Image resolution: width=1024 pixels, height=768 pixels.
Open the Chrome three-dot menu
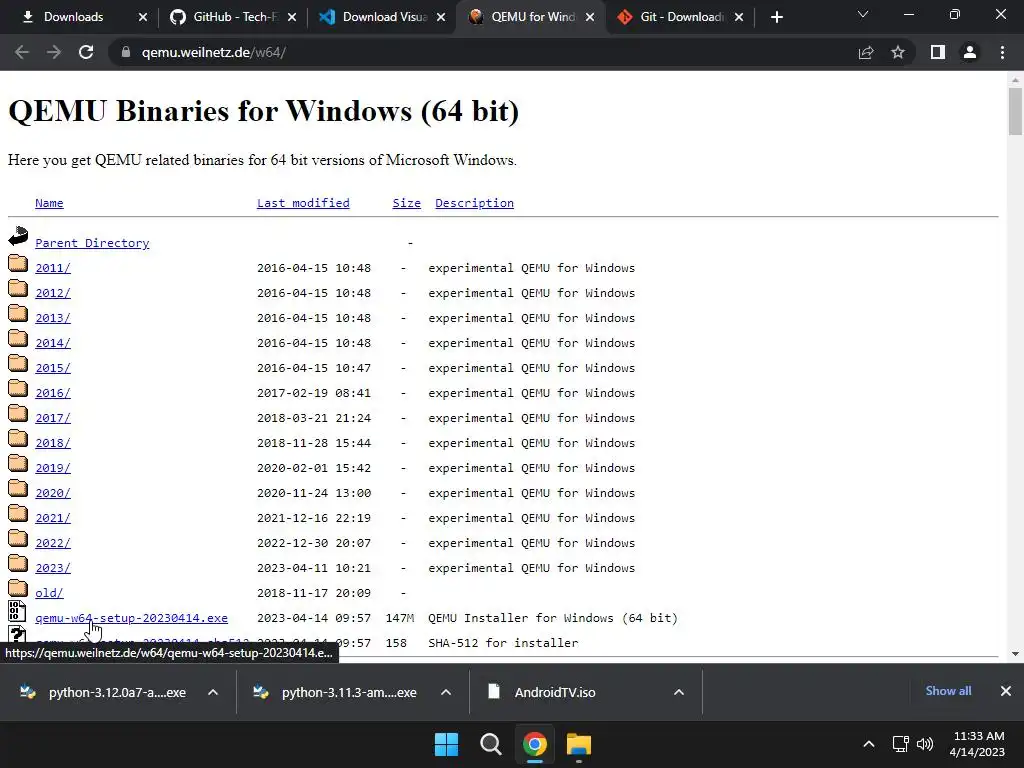click(1002, 52)
